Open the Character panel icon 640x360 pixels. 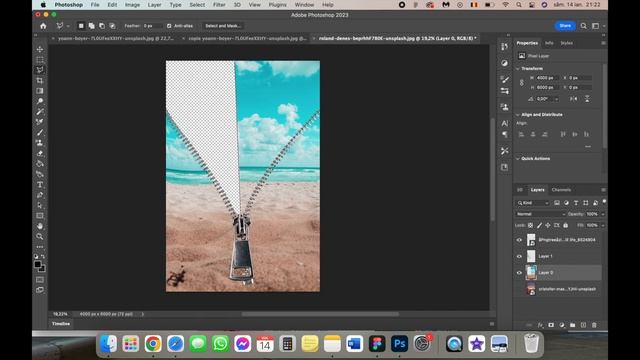(x=504, y=123)
